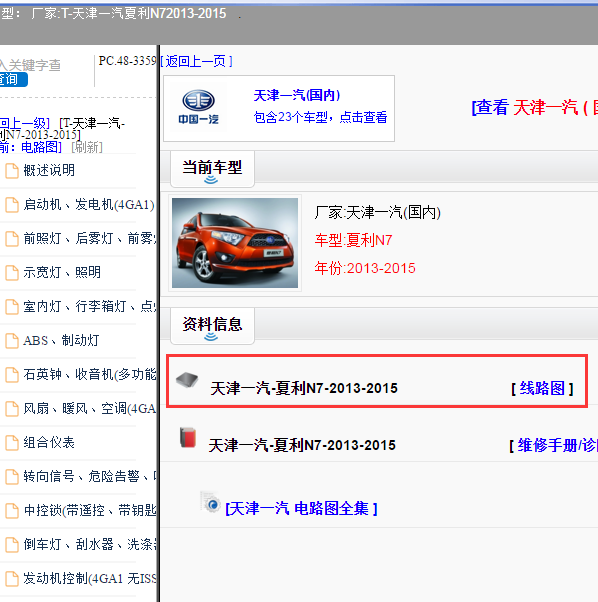Click the 天津一汽(国内) brand link
Image resolution: width=598 pixels, height=602 pixels.
(x=297, y=95)
